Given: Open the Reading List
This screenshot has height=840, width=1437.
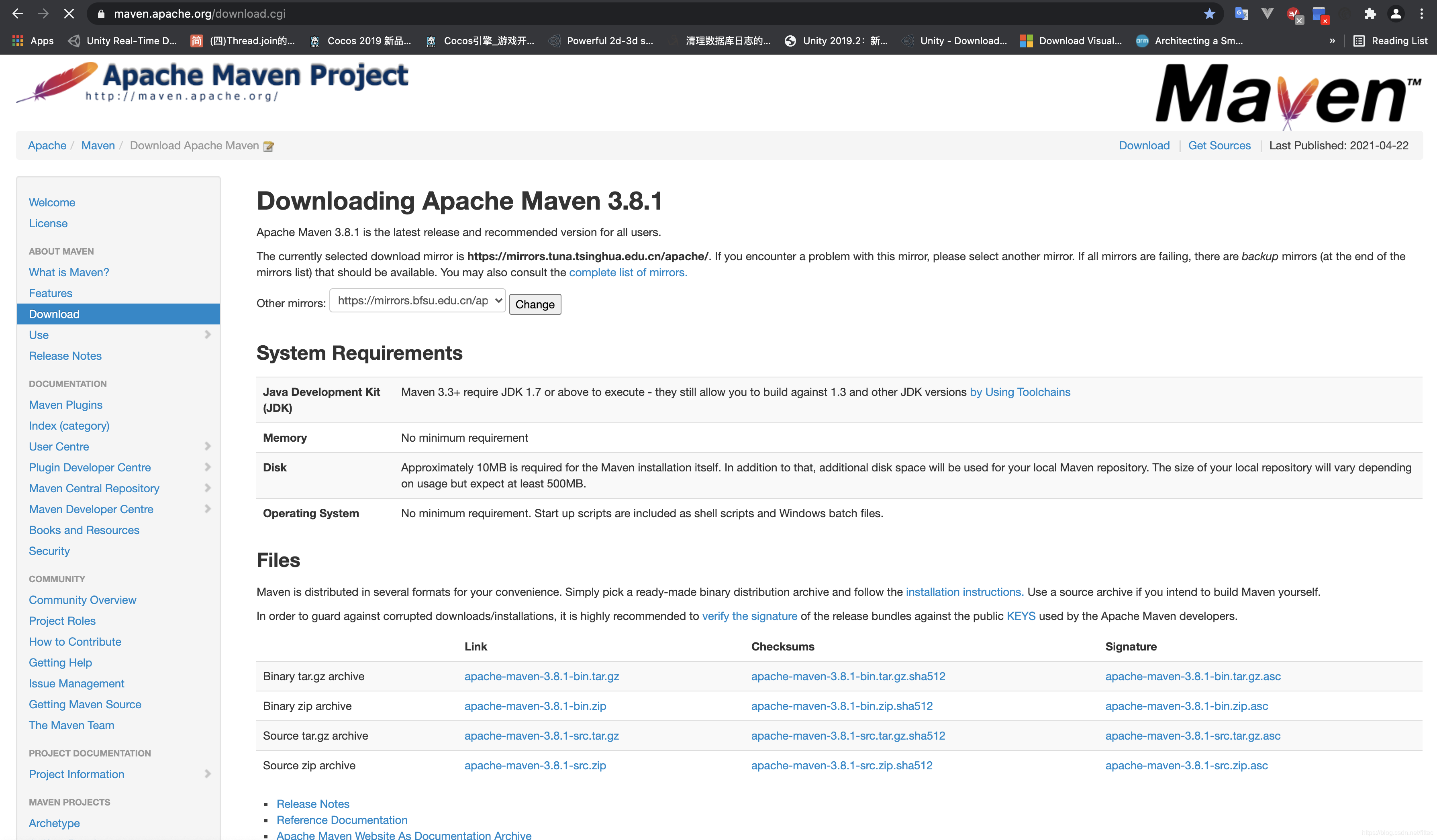Looking at the screenshot, I should tap(1391, 41).
